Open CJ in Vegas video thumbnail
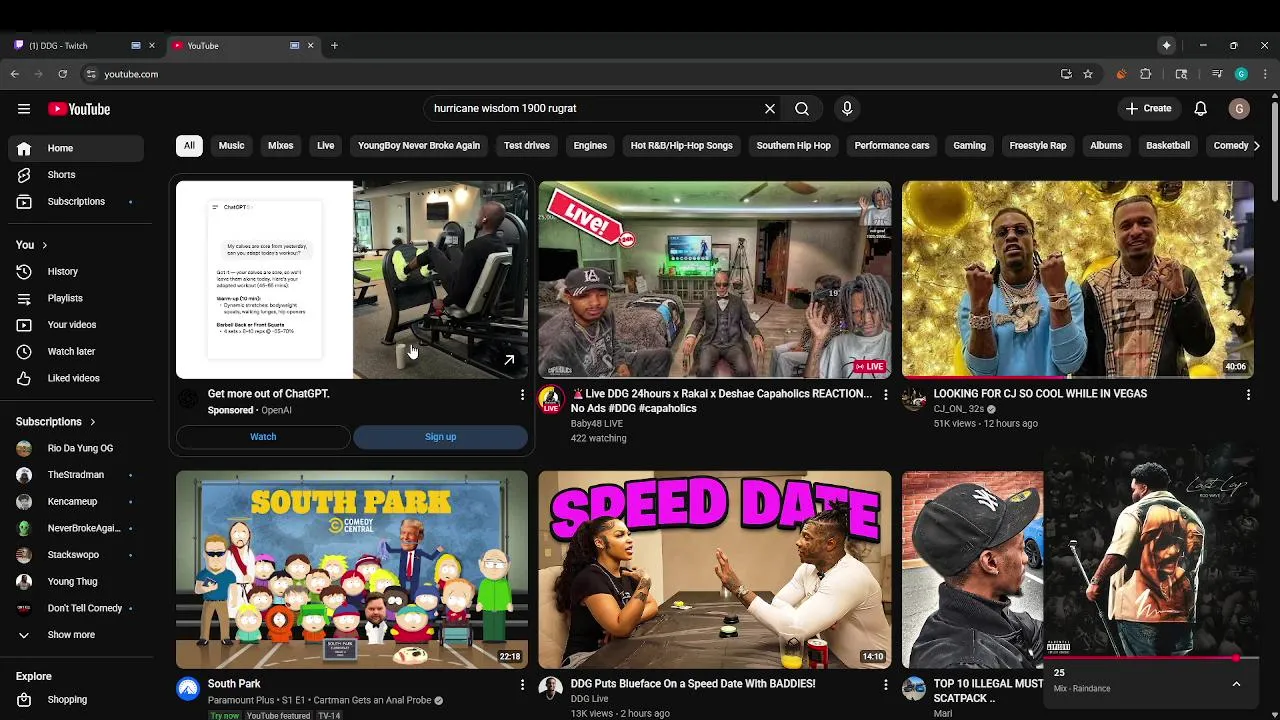This screenshot has width=1280, height=720. (1078, 280)
